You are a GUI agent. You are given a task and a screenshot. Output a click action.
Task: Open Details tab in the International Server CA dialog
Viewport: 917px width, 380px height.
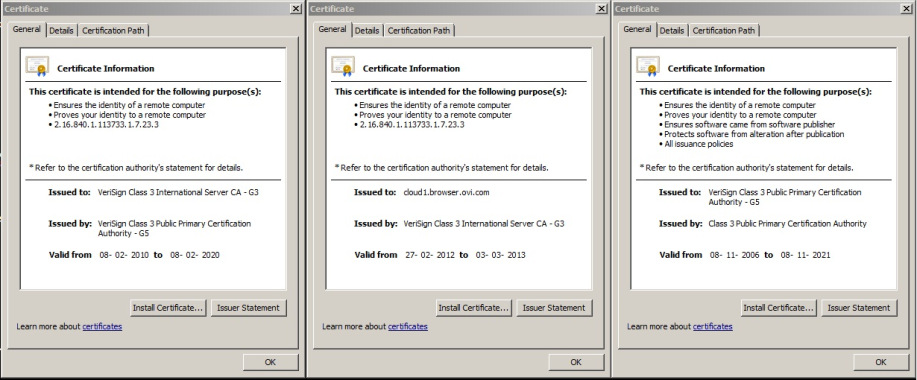(x=61, y=30)
